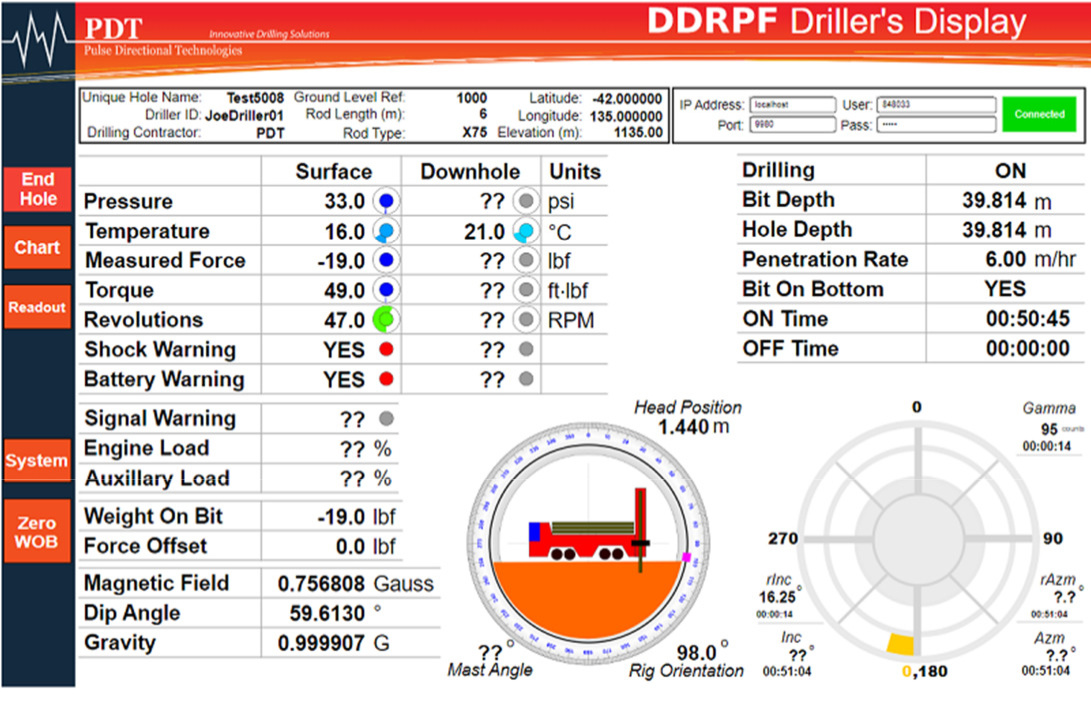The width and height of the screenshot is (1091, 718).
Task: Click the Gravity value 0.999907
Action: click(321, 644)
